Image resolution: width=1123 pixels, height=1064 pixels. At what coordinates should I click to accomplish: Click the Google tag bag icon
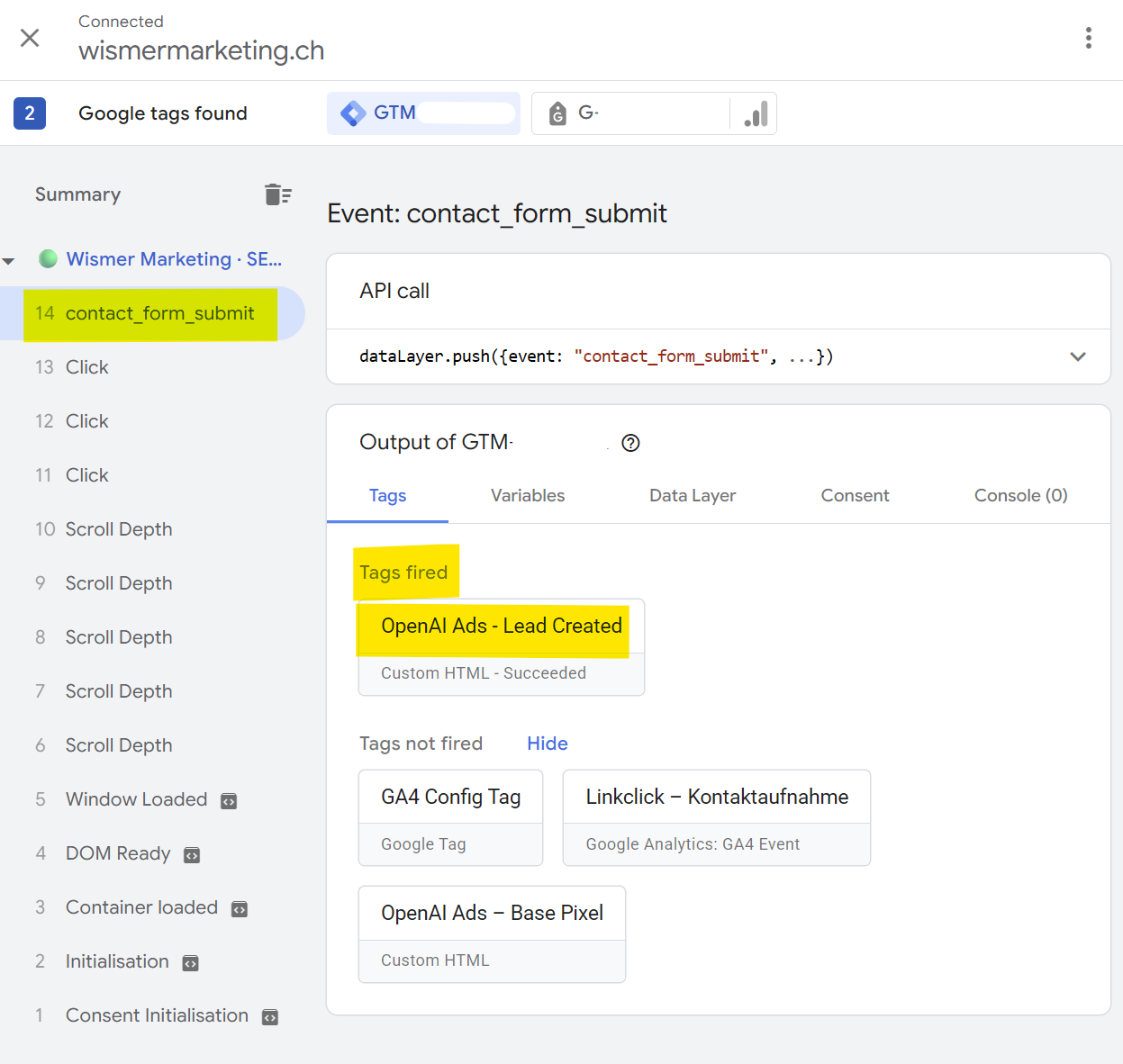click(557, 113)
